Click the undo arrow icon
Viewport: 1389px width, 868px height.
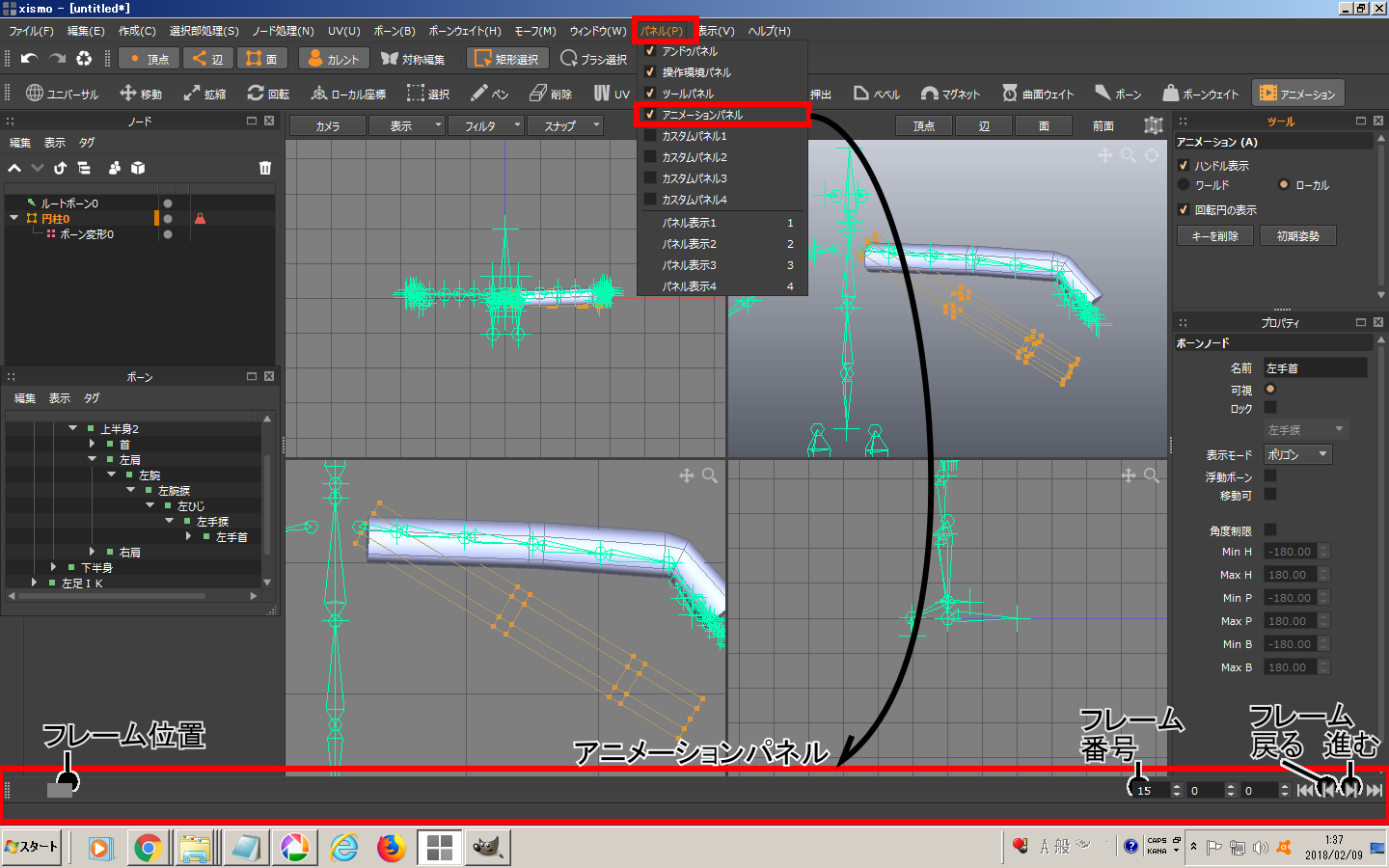[29, 59]
